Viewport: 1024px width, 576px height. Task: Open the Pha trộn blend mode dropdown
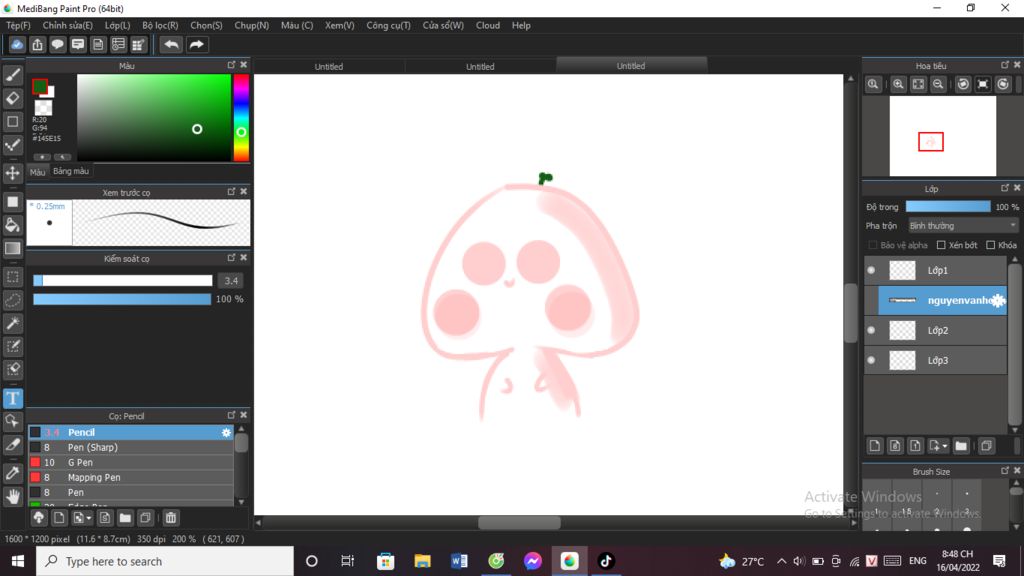coord(963,226)
